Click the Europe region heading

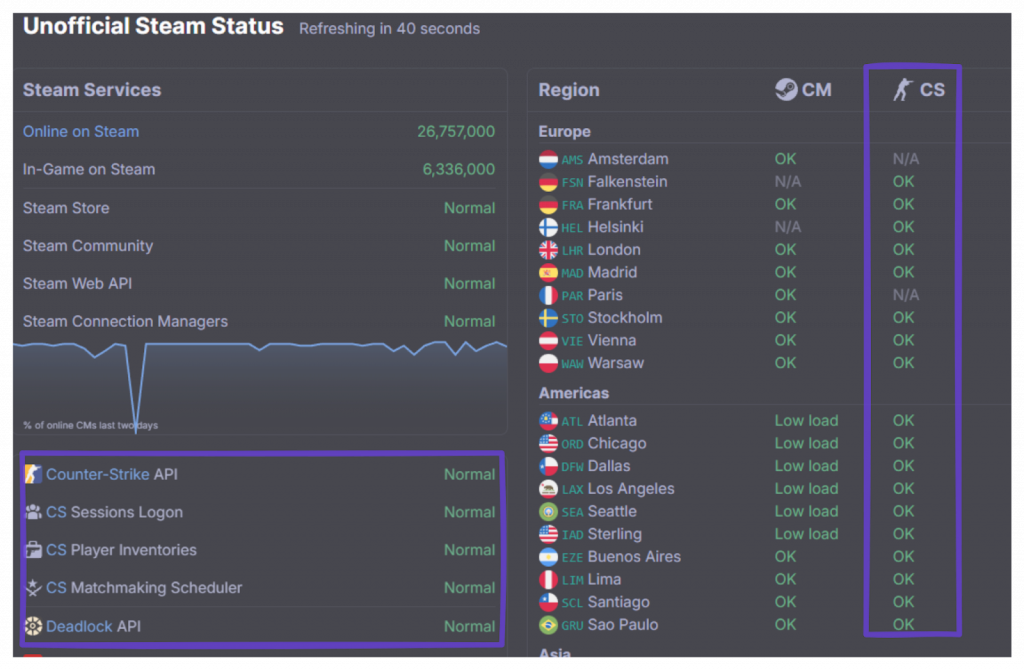pyautogui.click(x=564, y=132)
